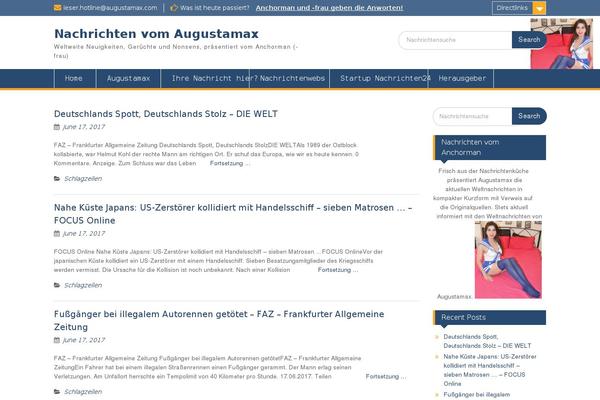Click Fortsetzung link of Deutschlands Spott article
Image resolution: width=600 pixels, height=400 pixels.
[230, 163]
